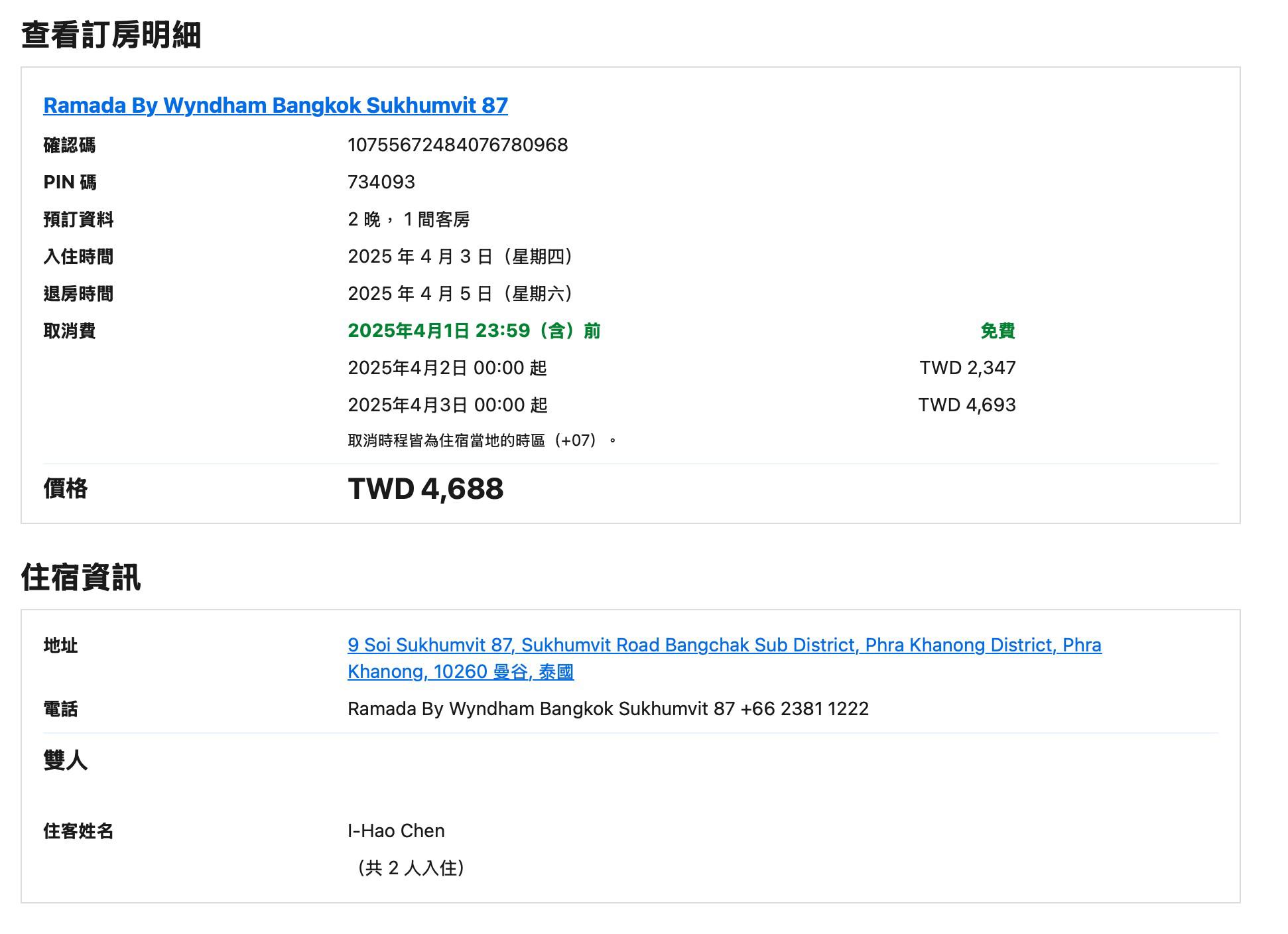This screenshot has height=934, width=1288.
Task: Click the PIN code 734093
Action: pyautogui.click(x=381, y=182)
